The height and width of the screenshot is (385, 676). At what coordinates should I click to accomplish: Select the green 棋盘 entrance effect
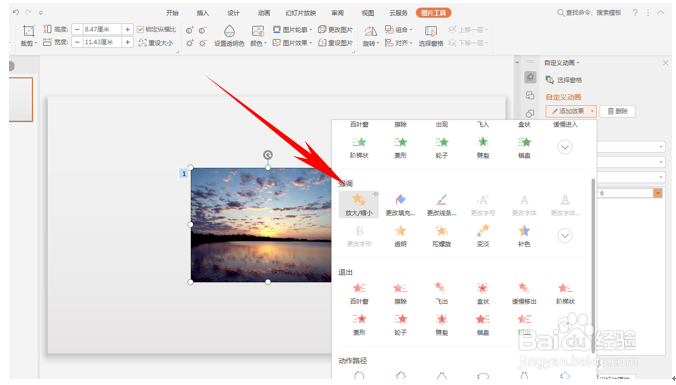pyautogui.click(x=524, y=147)
